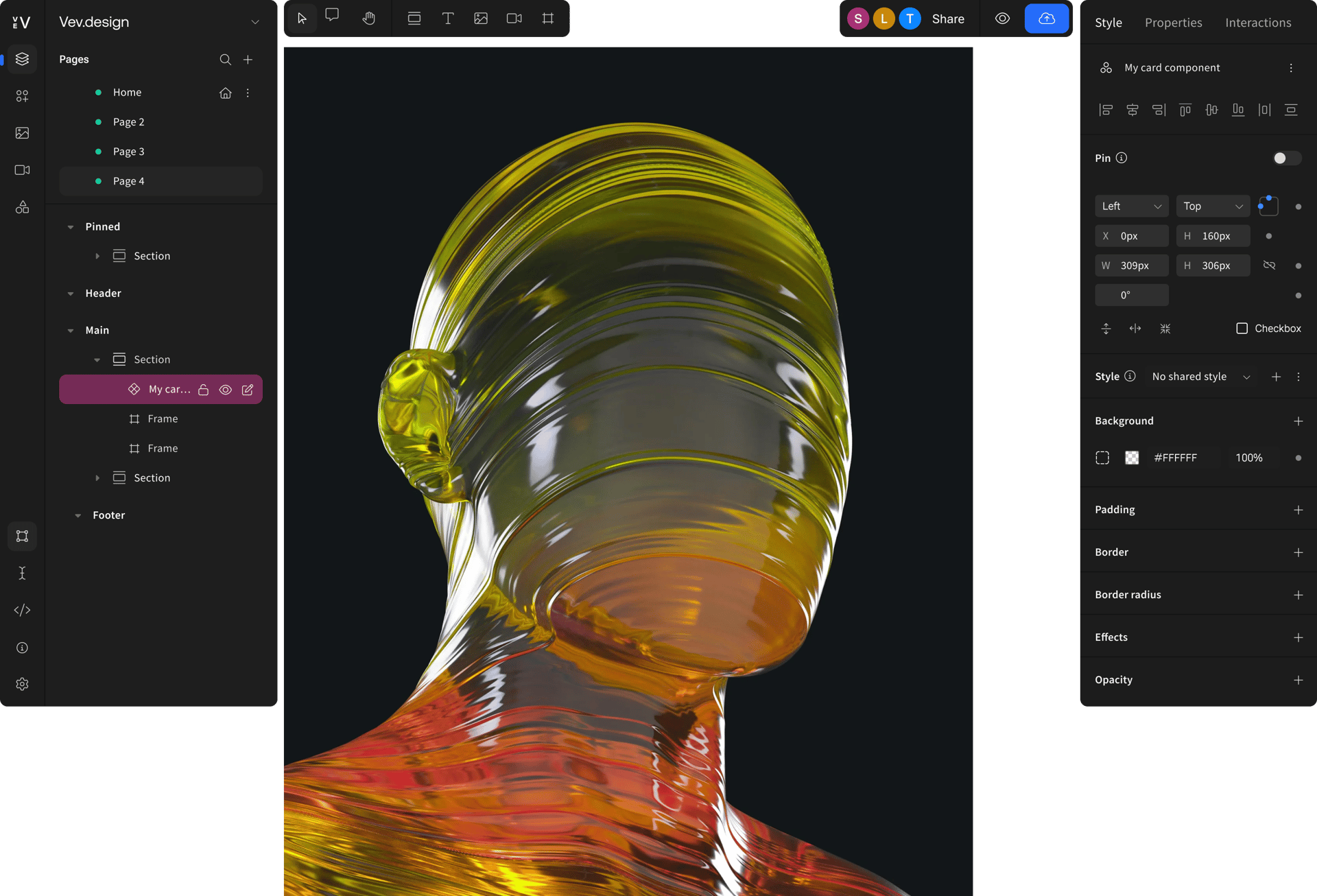Image resolution: width=1317 pixels, height=896 pixels.
Task: Open the No shared style dropdown
Action: point(1200,377)
